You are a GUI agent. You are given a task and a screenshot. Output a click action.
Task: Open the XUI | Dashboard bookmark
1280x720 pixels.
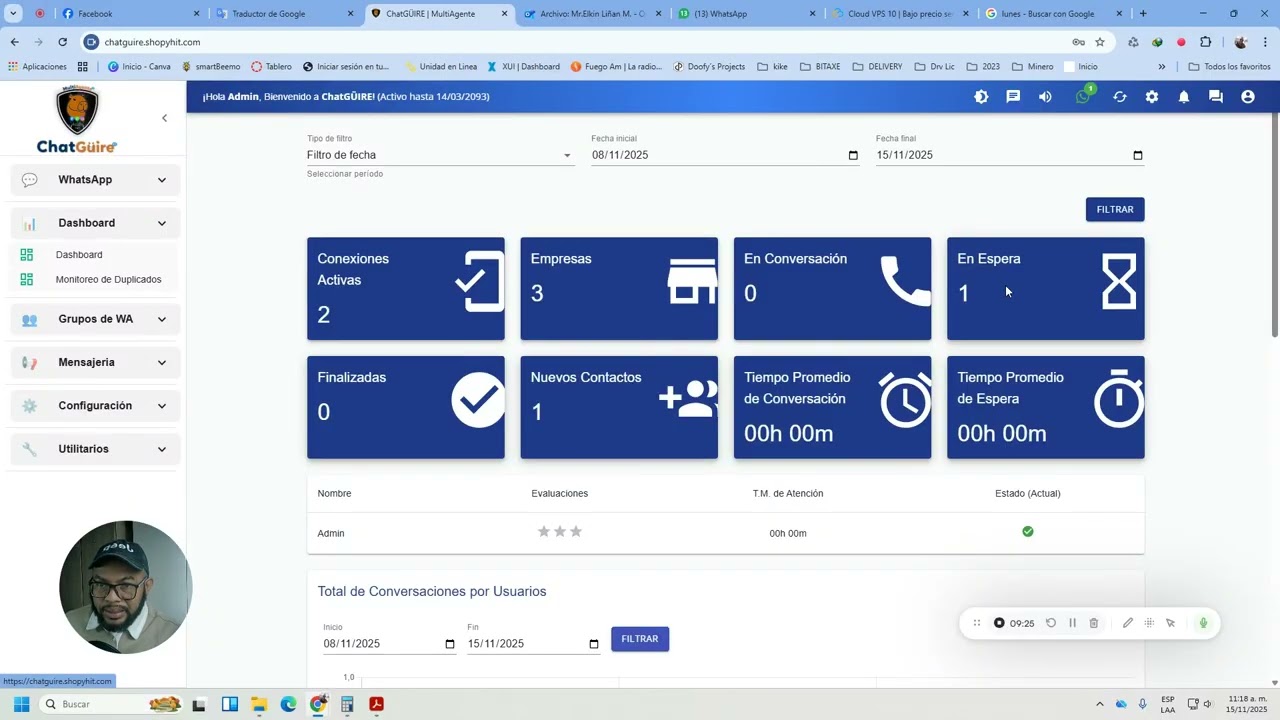point(524,67)
